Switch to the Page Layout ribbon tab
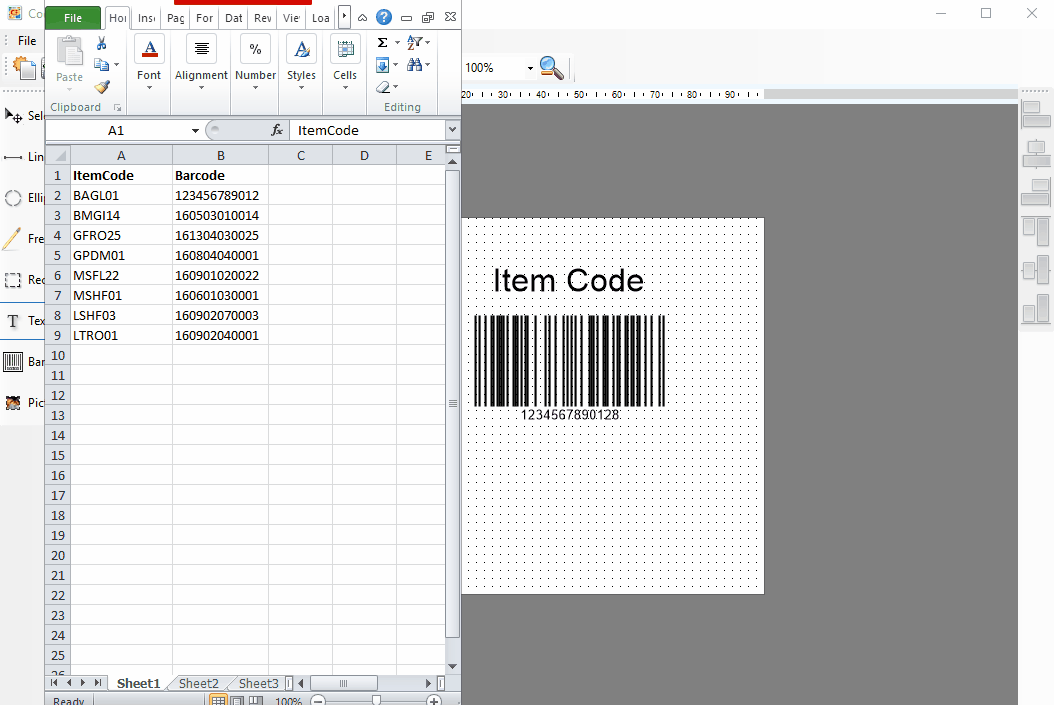Screen dimensions: 1054x705 click(x=176, y=18)
